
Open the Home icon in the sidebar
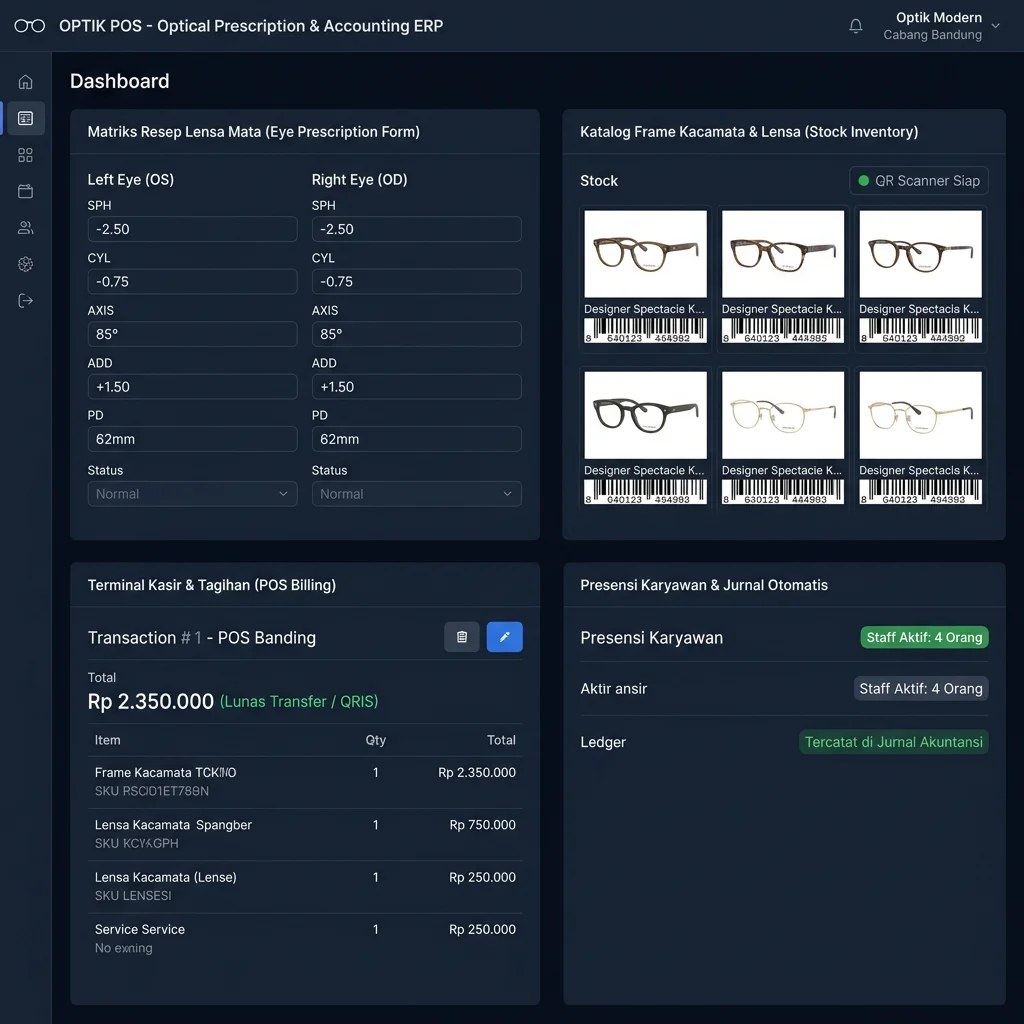click(25, 82)
